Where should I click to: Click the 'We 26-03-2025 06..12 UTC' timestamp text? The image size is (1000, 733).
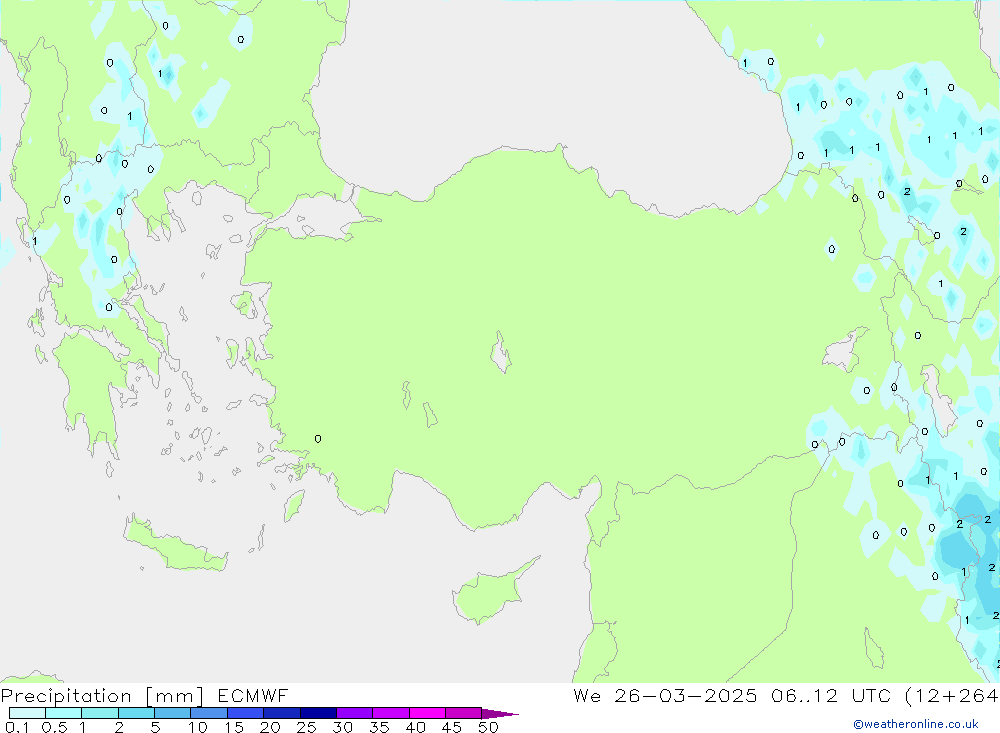732,696
